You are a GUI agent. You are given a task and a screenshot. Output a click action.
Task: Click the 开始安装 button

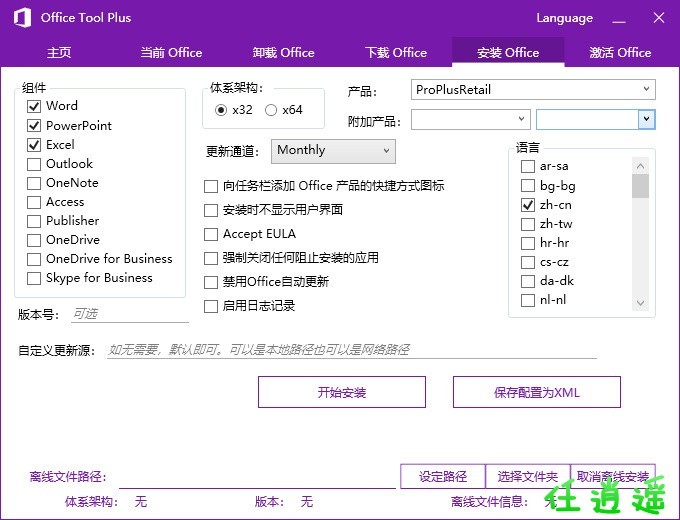[x=342, y=392]
